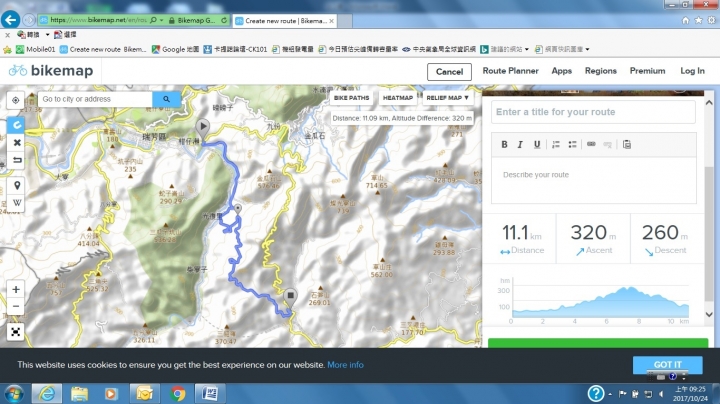
Task: Open Apps menu item
Action: click(562, 71)
